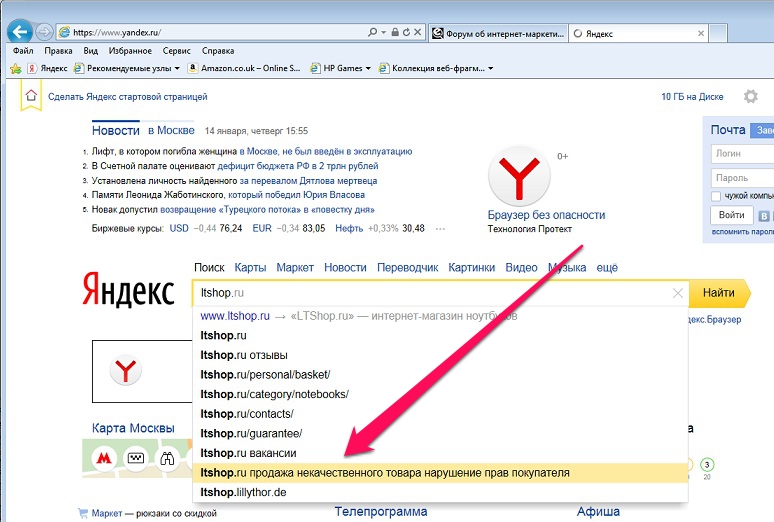Image resolution: width=774 pixels, height=522 pixels.
Task: Open the address bar autocomplete dropdown arrow
Action: 383,32
